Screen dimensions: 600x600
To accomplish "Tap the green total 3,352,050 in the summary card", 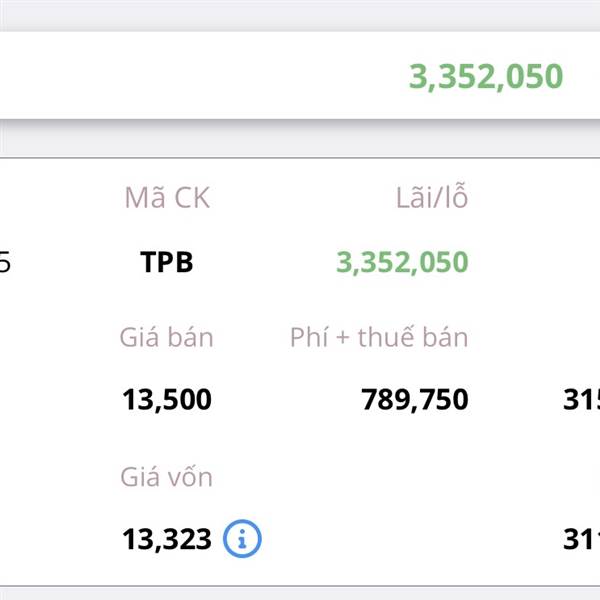I will pos(486,76).
